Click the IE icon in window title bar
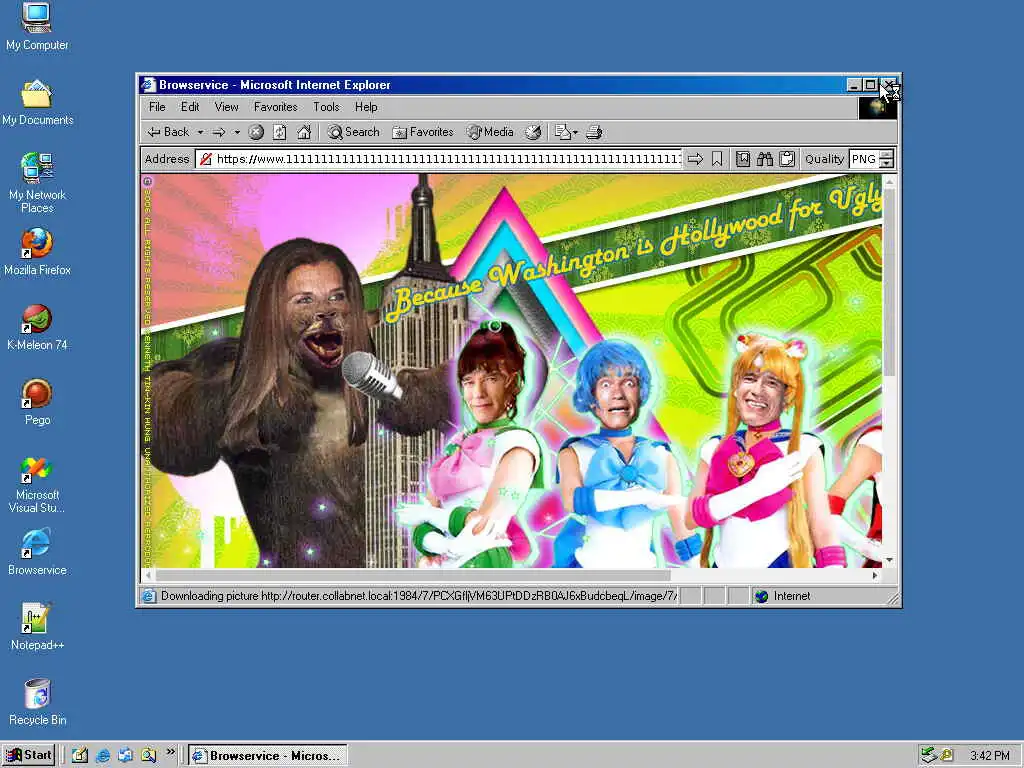 pos(148,85)
